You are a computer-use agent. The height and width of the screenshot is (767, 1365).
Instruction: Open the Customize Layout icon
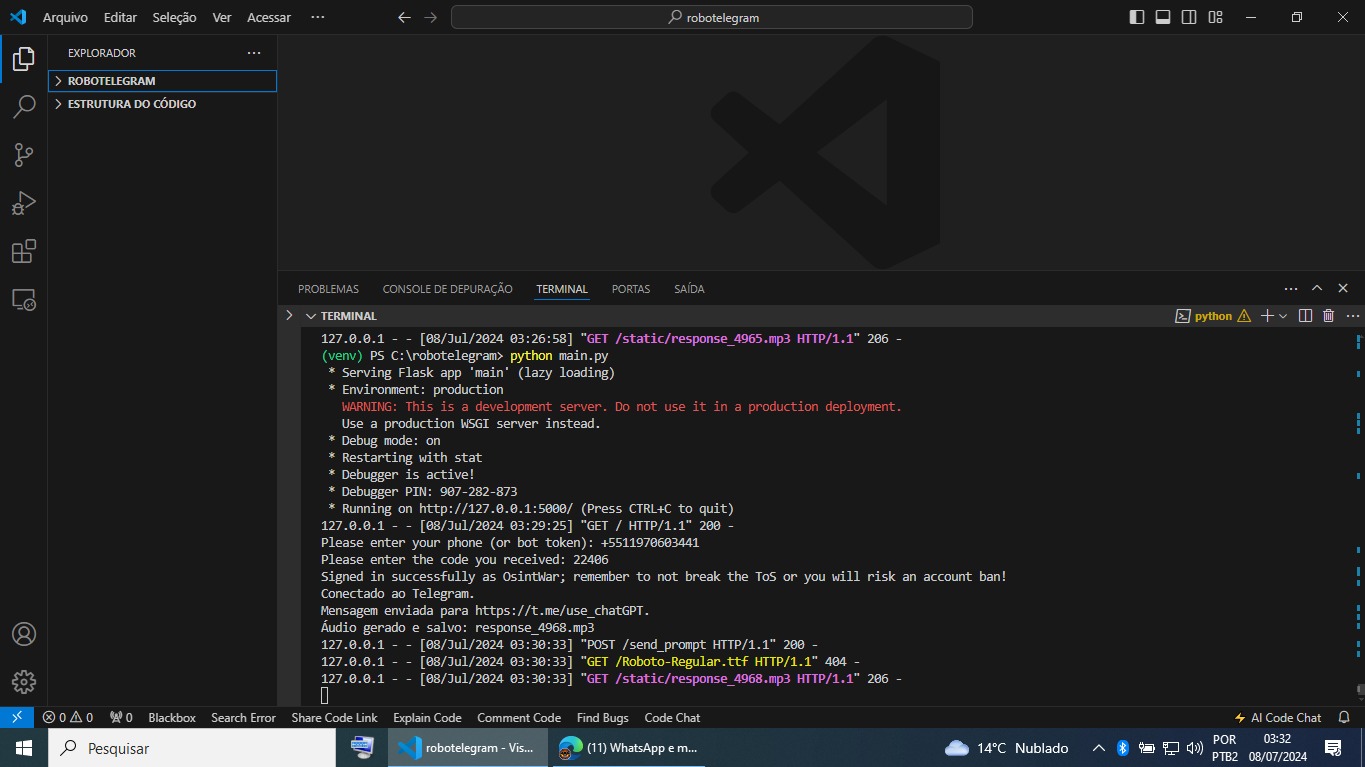1216,17
